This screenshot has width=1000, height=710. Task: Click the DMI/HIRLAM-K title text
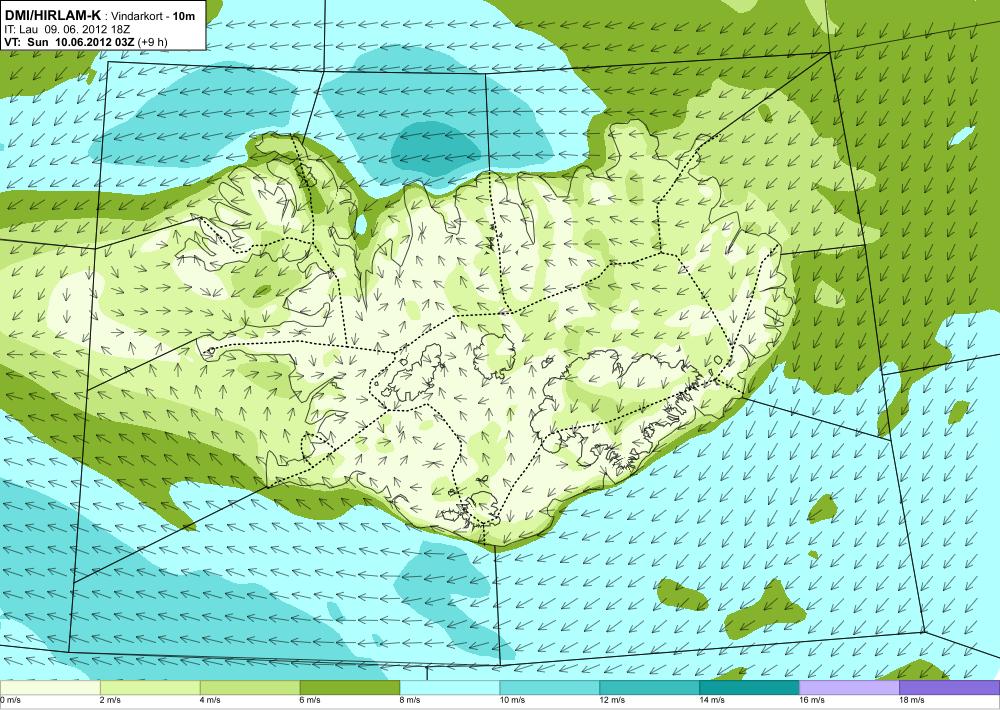[x=52, y=16]
